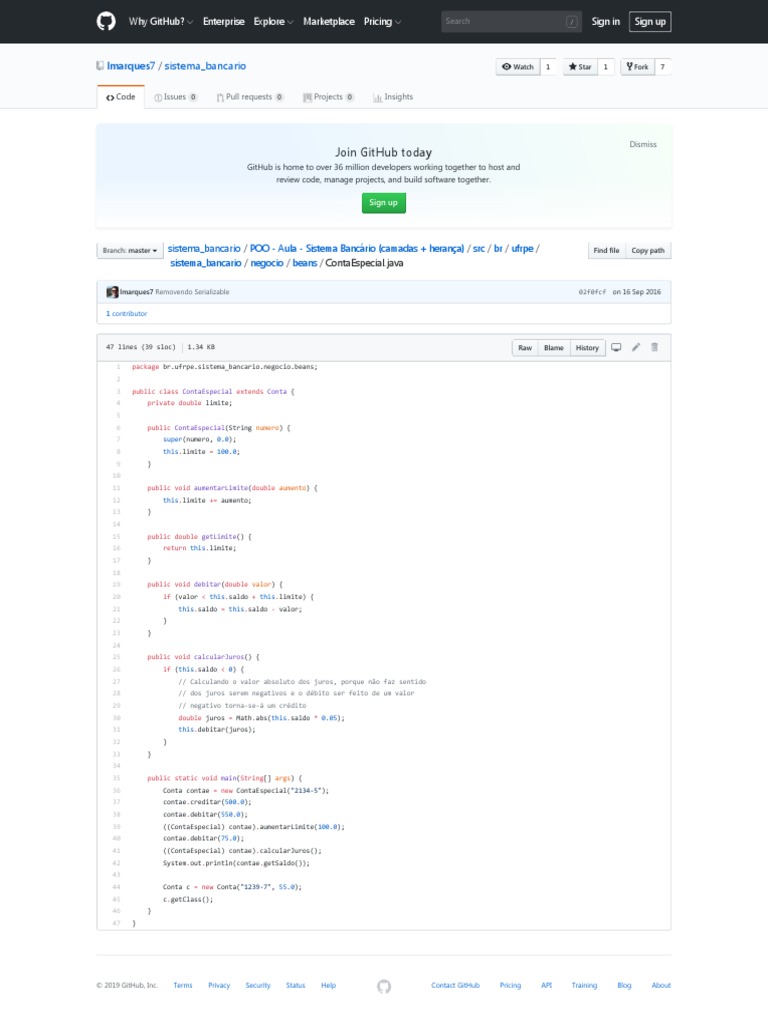The height and width of the screenshot is (1024, 768).
Task: Click the Copy path button
Action: click(x=648, y=250)
